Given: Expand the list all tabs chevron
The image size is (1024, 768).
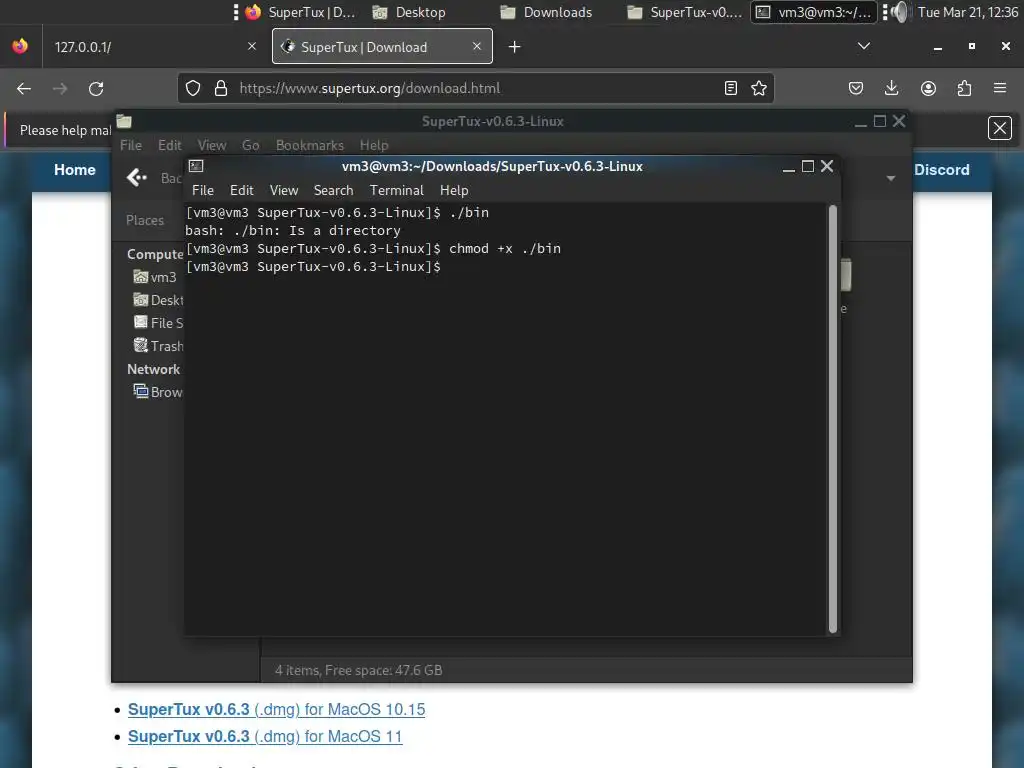Looking at the screenshot, I should click(x=864, y=46).
